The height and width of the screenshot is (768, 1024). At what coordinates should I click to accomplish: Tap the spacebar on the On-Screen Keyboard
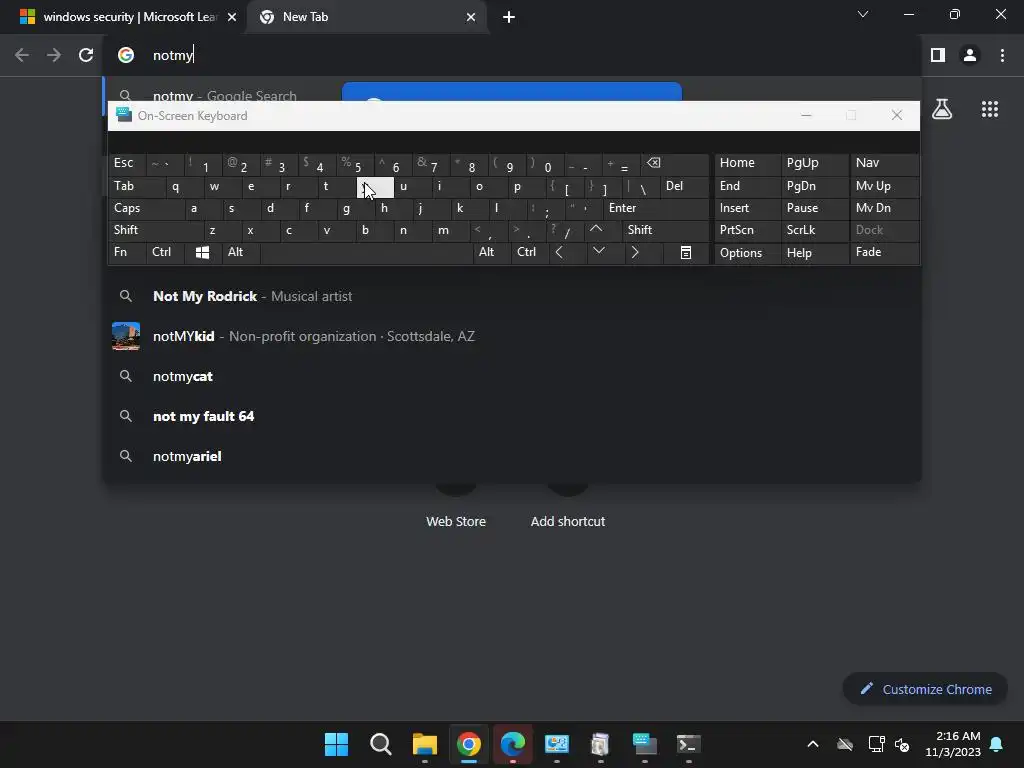366,253
